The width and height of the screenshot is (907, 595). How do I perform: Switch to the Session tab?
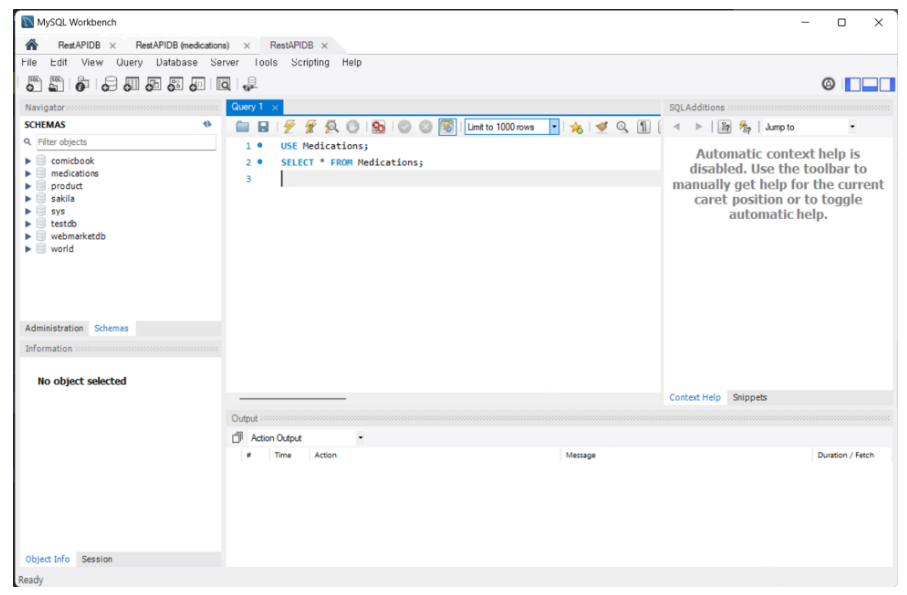(x=97, y=560)
